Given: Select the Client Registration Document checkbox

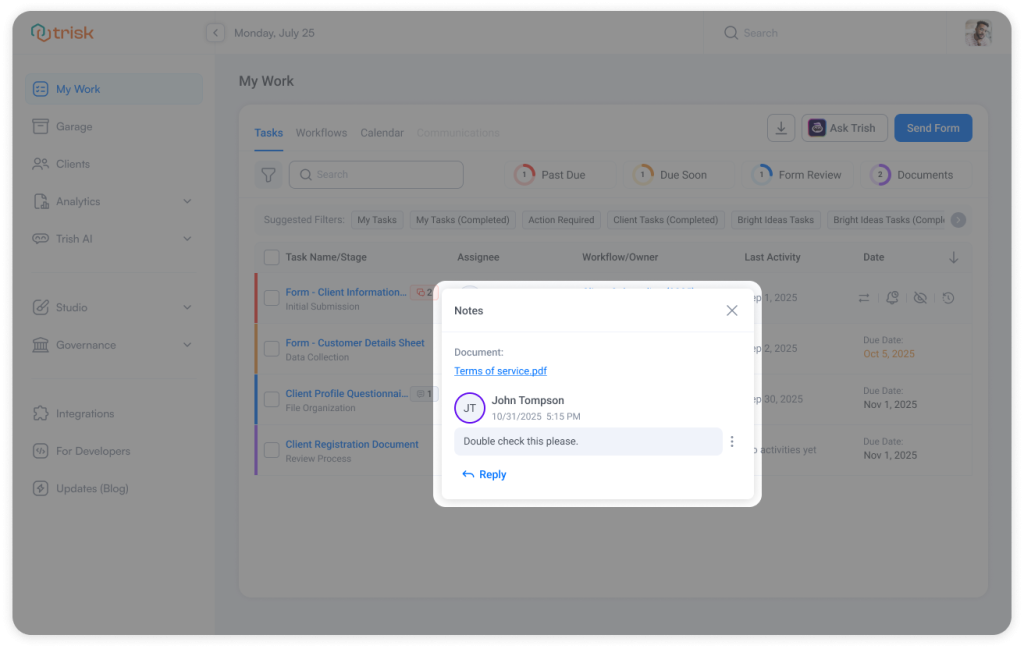Looking at the screenshot, I should pos(271,451).
